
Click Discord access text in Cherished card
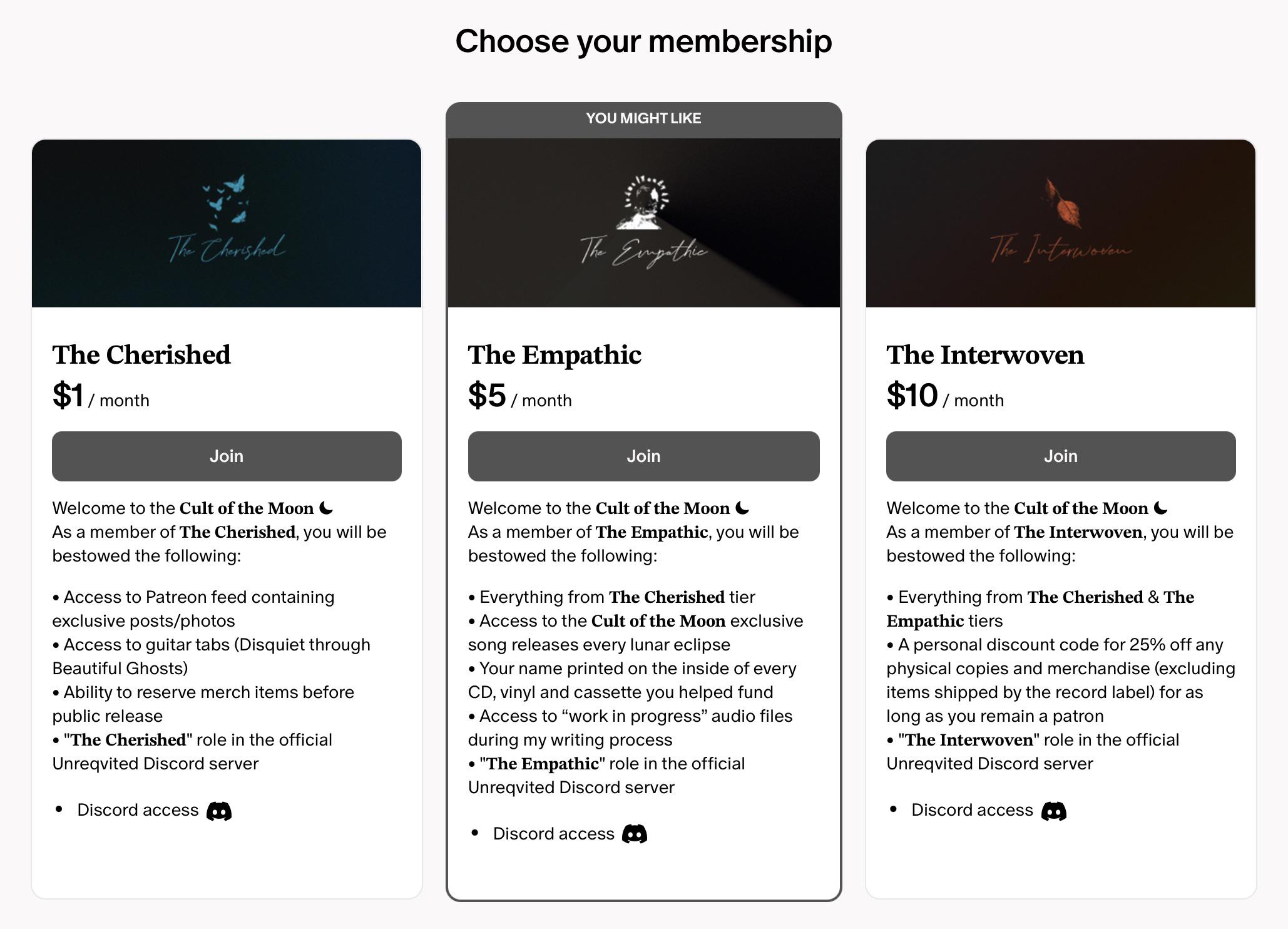(138, 810)
